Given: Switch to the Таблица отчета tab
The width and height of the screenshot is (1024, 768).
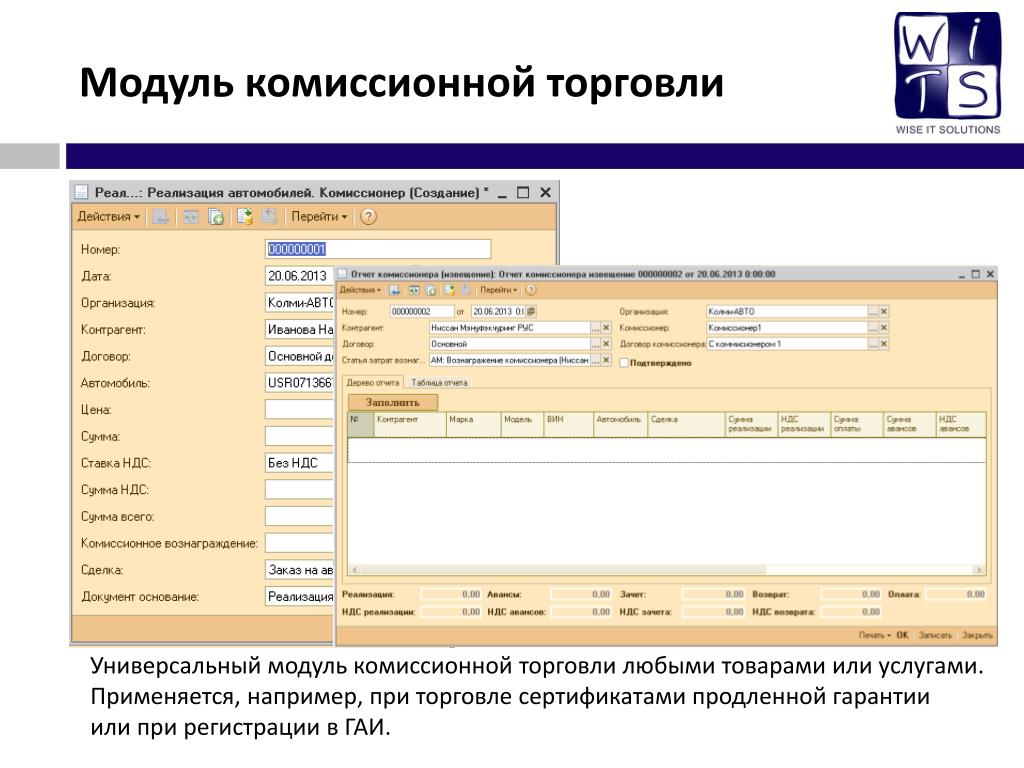Looking at the screenshot, I should (x=440, y=383).
